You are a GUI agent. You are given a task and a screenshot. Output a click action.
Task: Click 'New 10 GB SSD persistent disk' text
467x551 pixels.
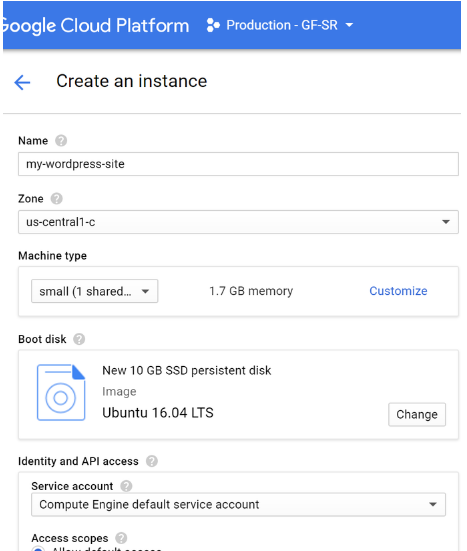(187, 370)
